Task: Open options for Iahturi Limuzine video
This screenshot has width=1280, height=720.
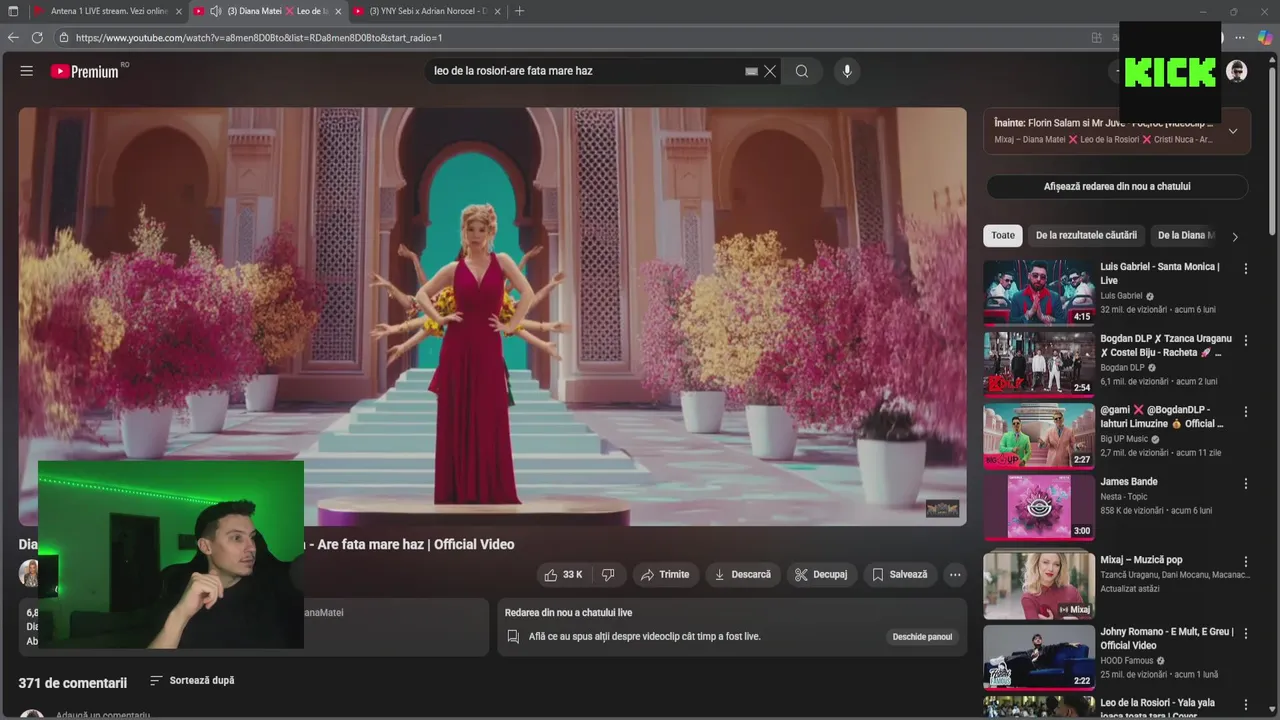Action: pos(1246,412)
